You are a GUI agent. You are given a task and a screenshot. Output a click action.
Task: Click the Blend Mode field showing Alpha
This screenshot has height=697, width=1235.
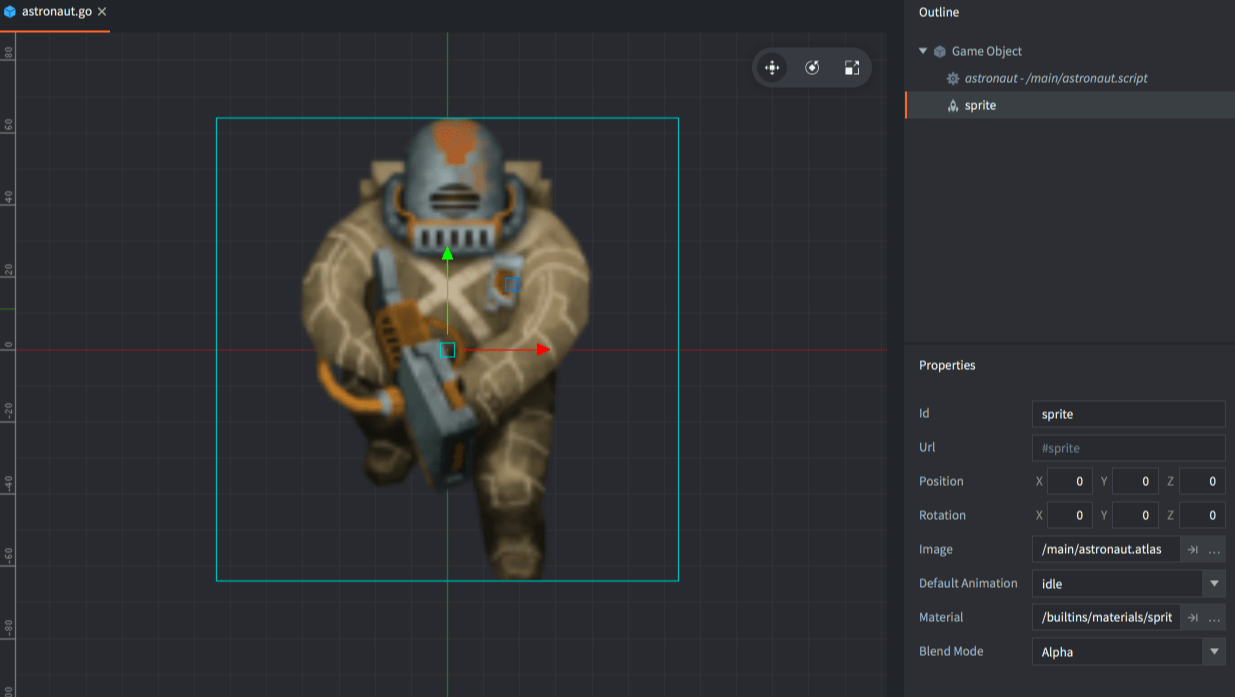pos(1117,652)
